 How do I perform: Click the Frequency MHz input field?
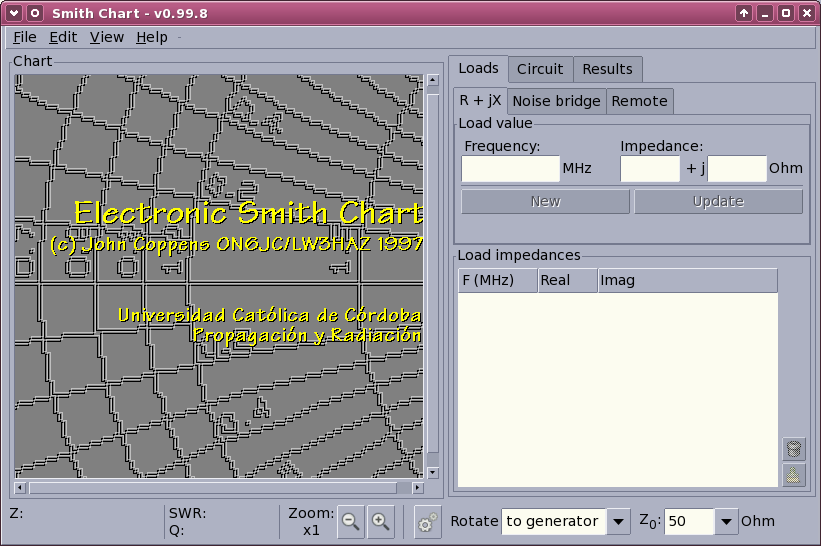click(511, 169)
